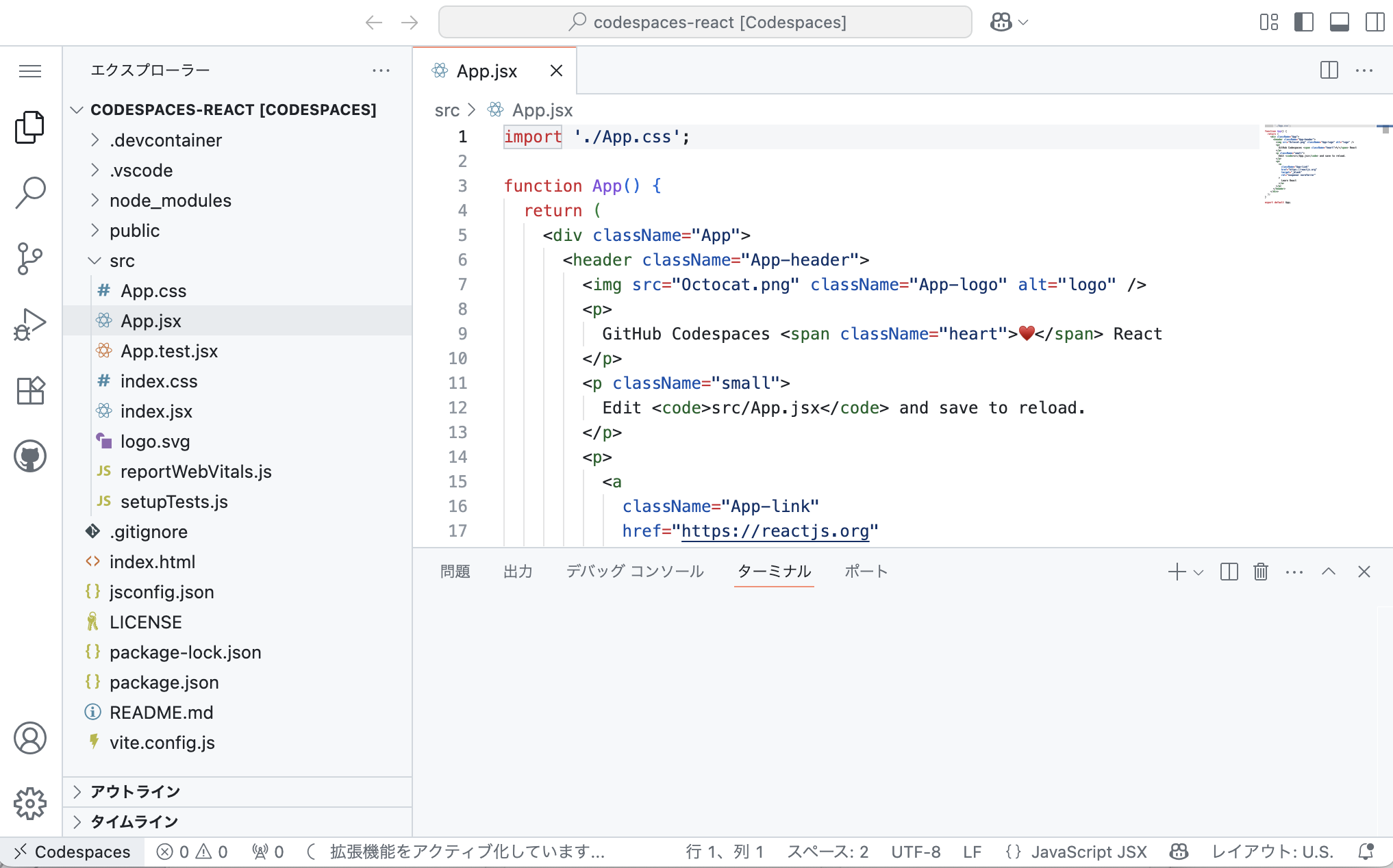Open the Accounts menu icon
The image size is (1393, 868).
tap(30, 738)
